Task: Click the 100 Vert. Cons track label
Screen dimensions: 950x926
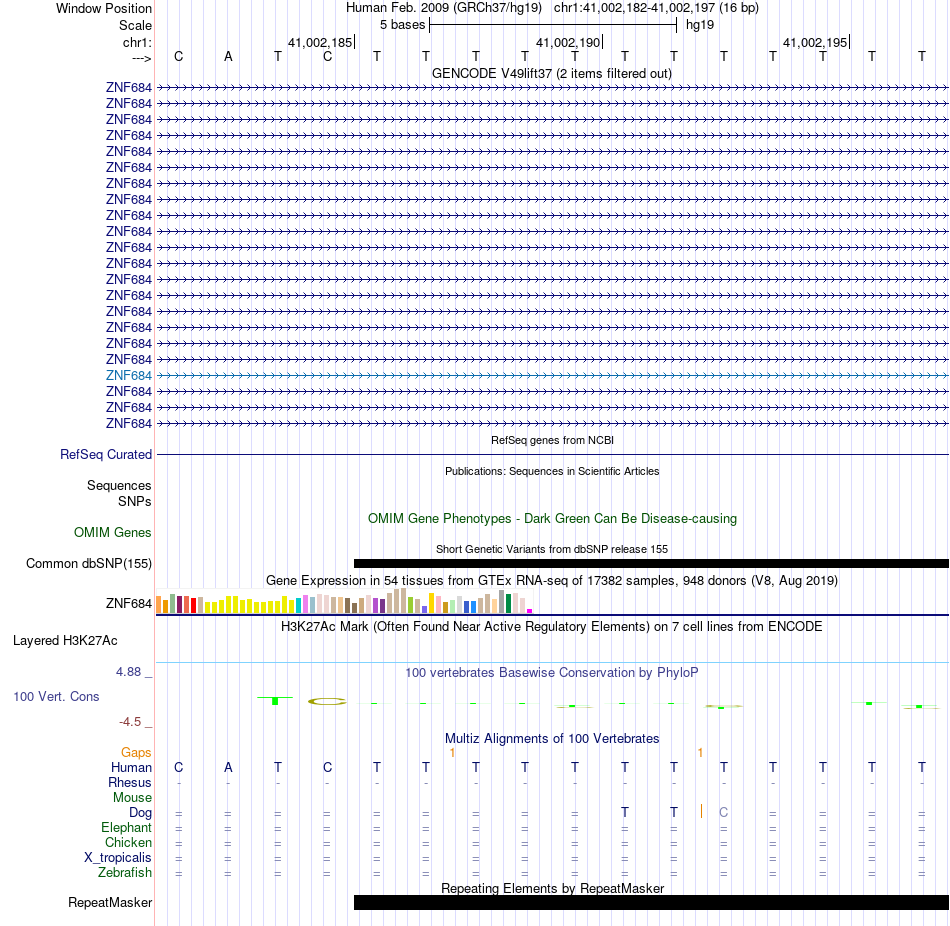Action: (x=56, y=697)
